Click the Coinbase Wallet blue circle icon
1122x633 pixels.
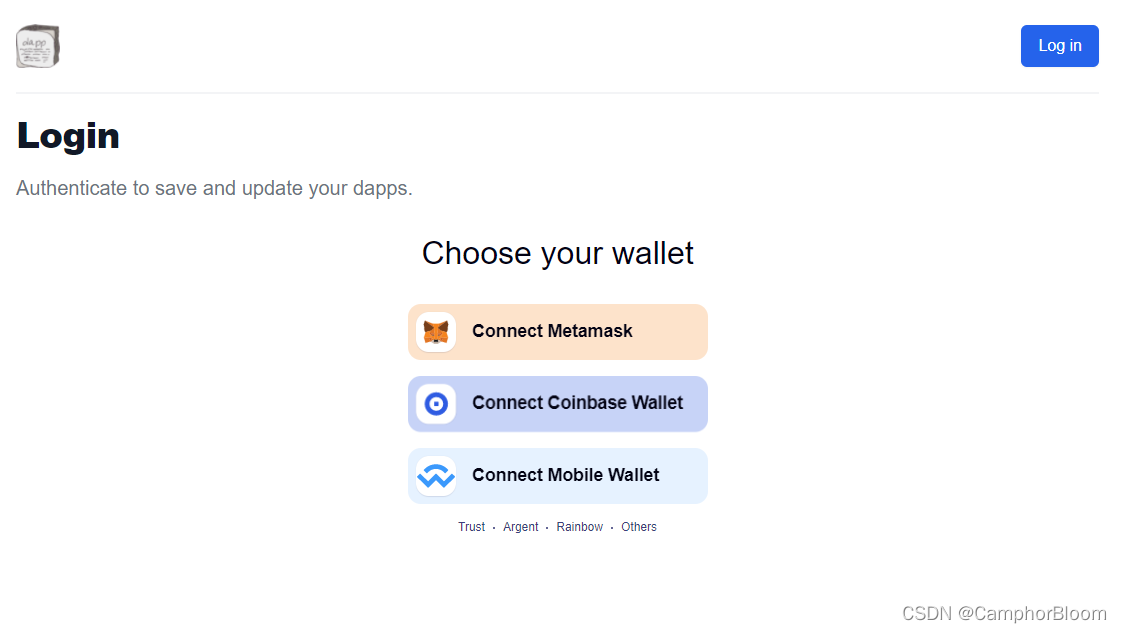(436, 404)
